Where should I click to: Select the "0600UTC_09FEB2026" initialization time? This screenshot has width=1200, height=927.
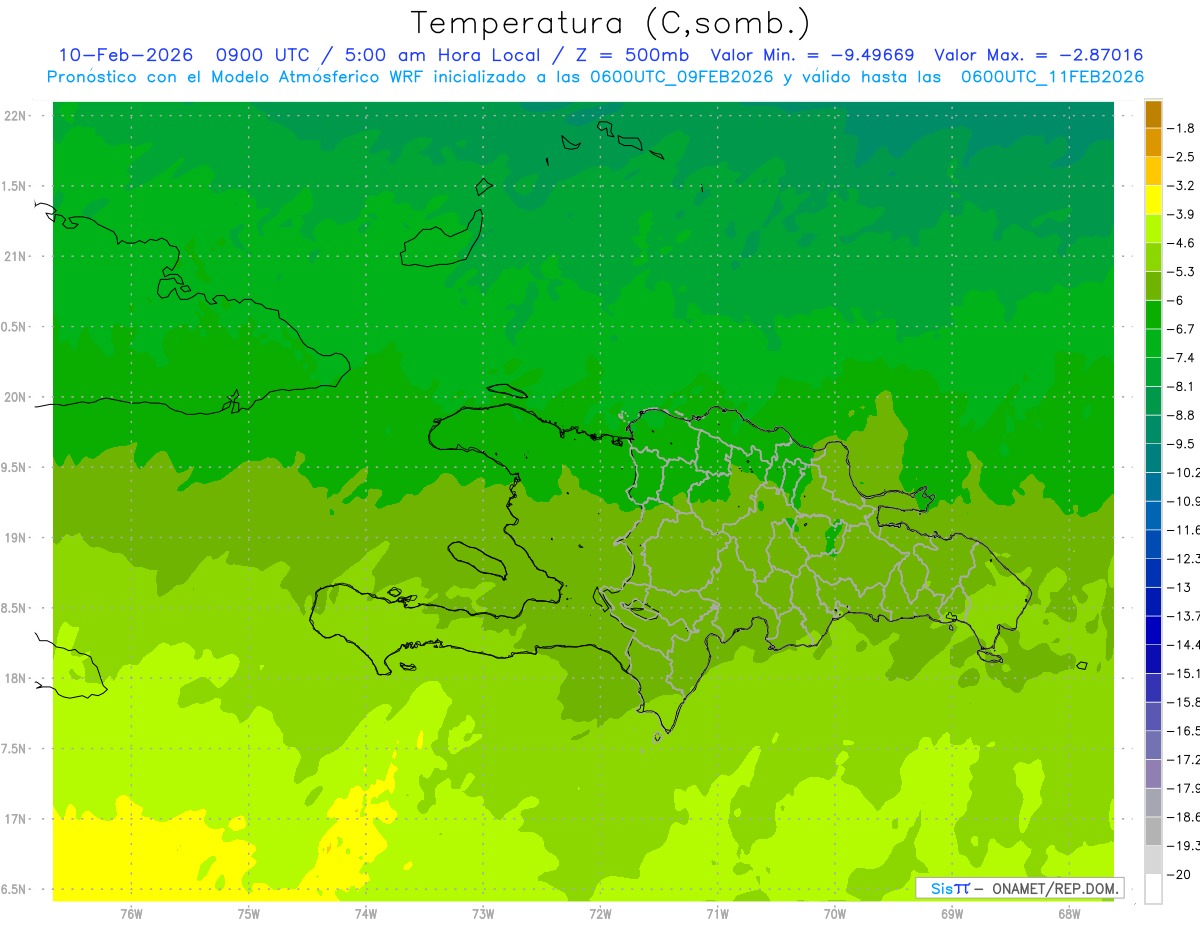pos(682,77)
